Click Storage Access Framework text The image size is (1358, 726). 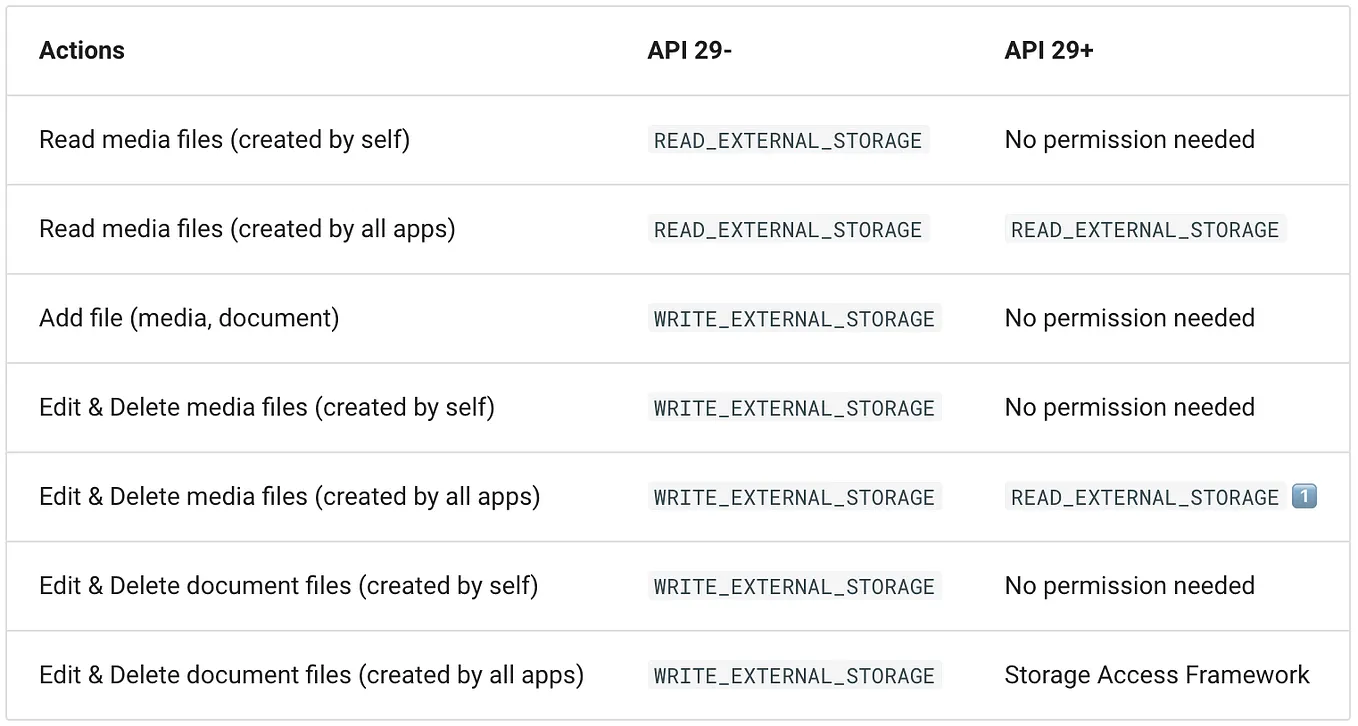coord(1157,675)
